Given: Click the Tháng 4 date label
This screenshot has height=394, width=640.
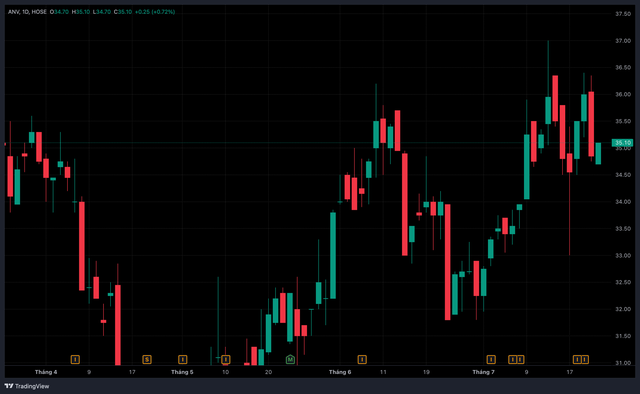Looking at the screenshot, I should 46,372.
